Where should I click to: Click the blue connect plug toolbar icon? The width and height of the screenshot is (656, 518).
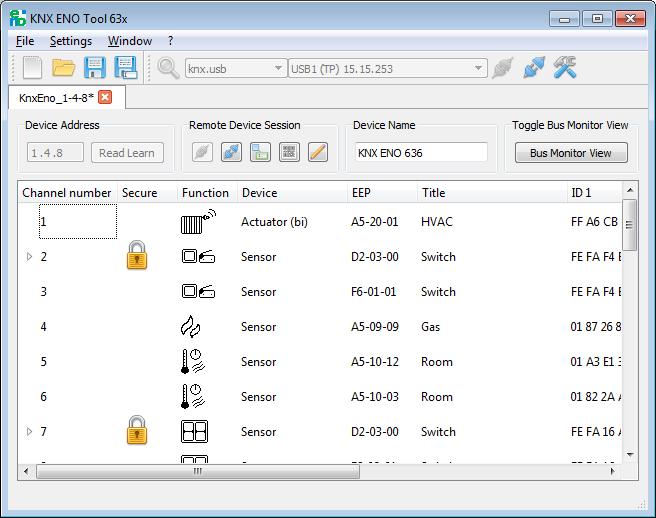click(x=534, y=67)
